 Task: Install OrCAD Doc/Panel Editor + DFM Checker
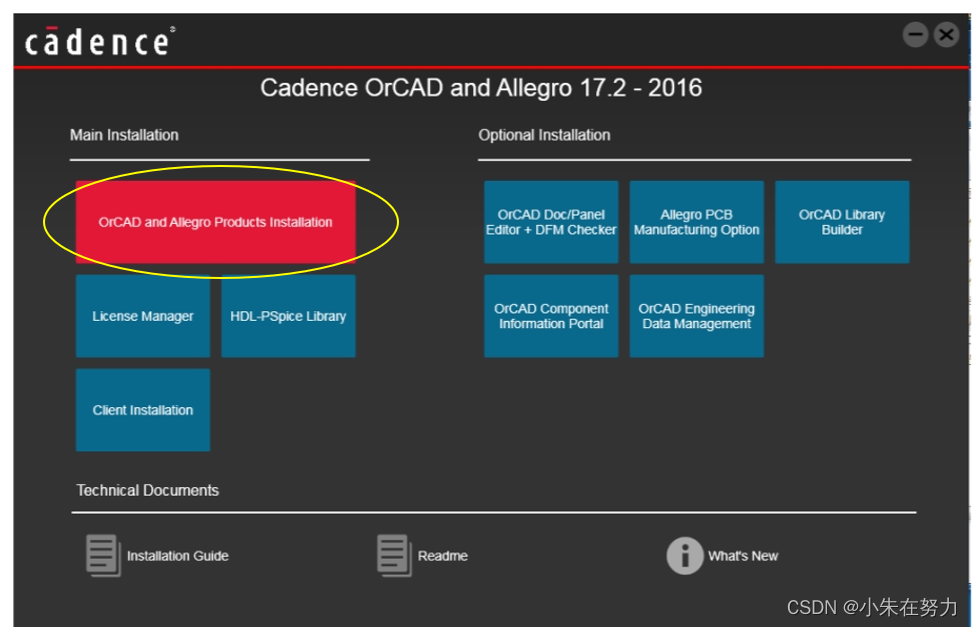[x=551, y=222]
